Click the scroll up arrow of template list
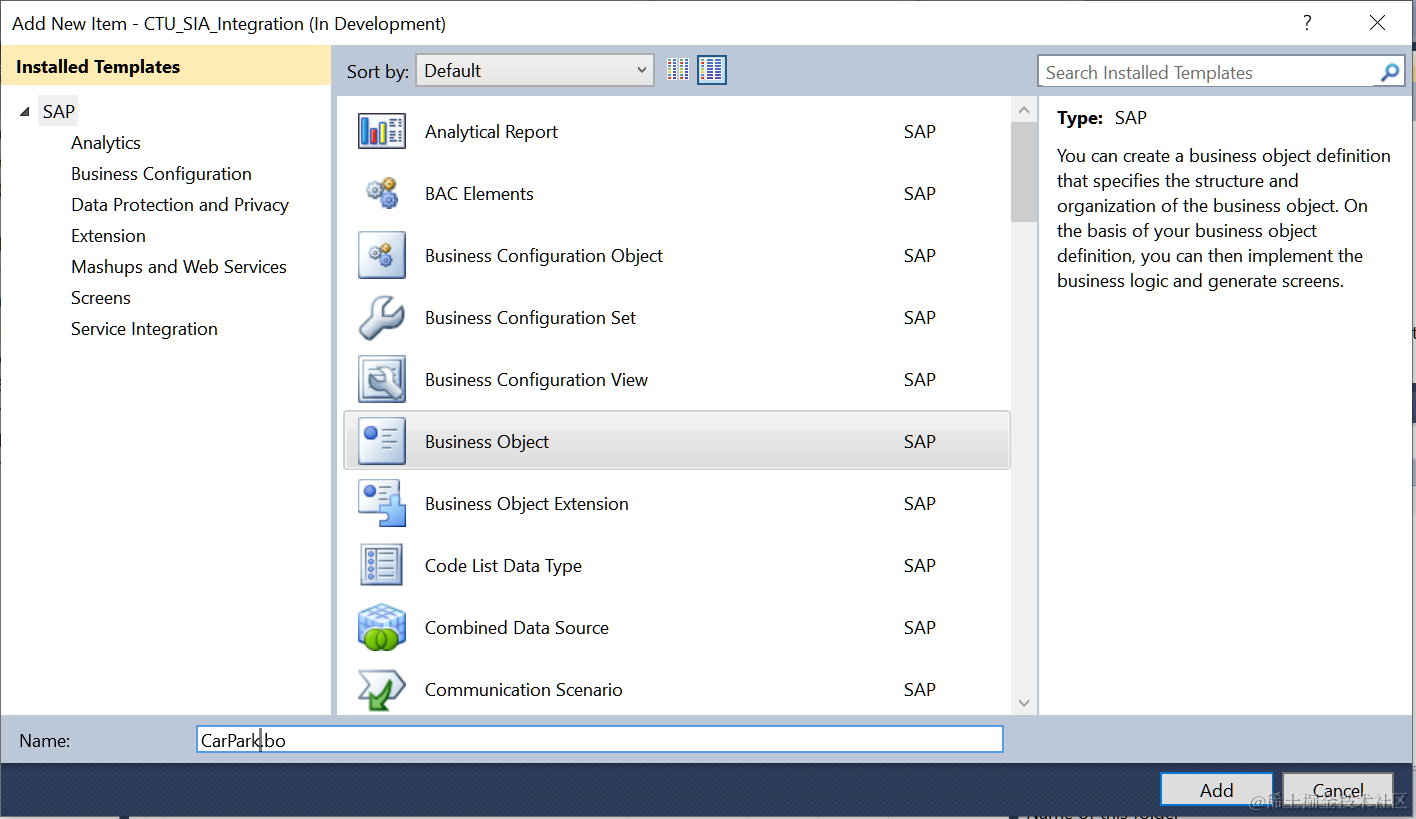This screenshot has height=819, width=1416. tap(1023, 110)
